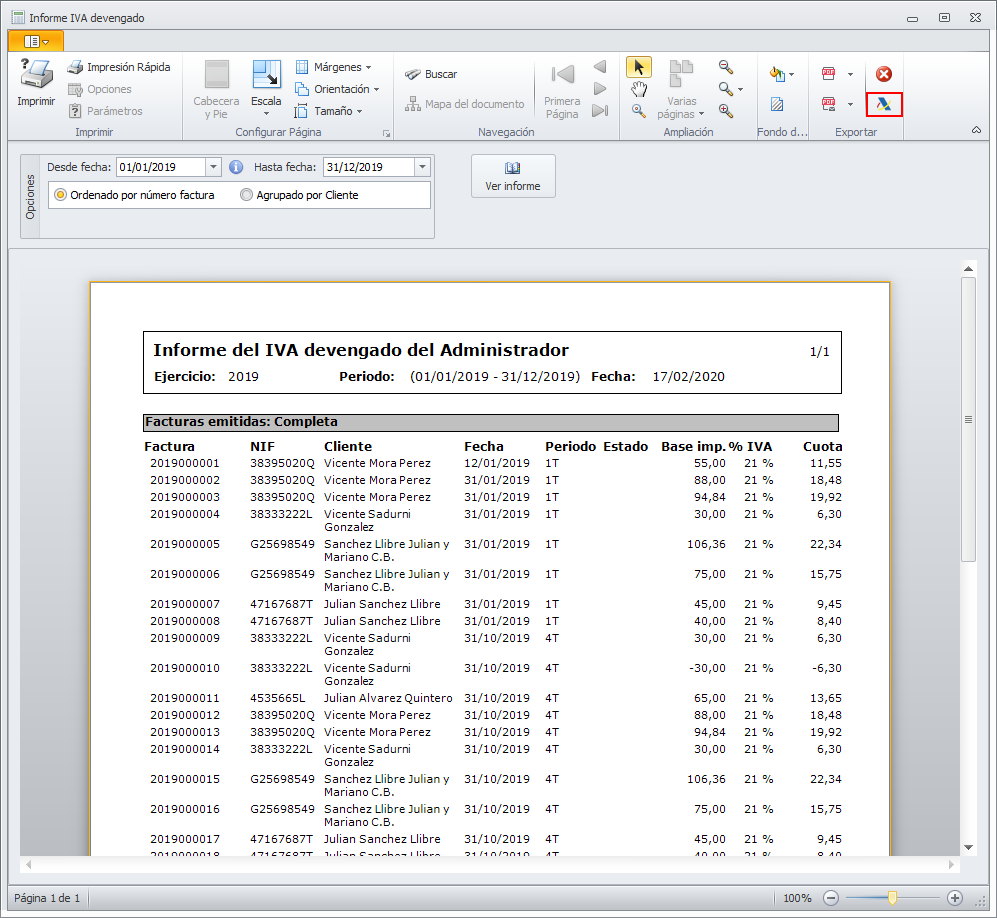Viewport: 997px width, 918px height.
Task: Activate the arrow pointer tool
Action: click(639, 67)
